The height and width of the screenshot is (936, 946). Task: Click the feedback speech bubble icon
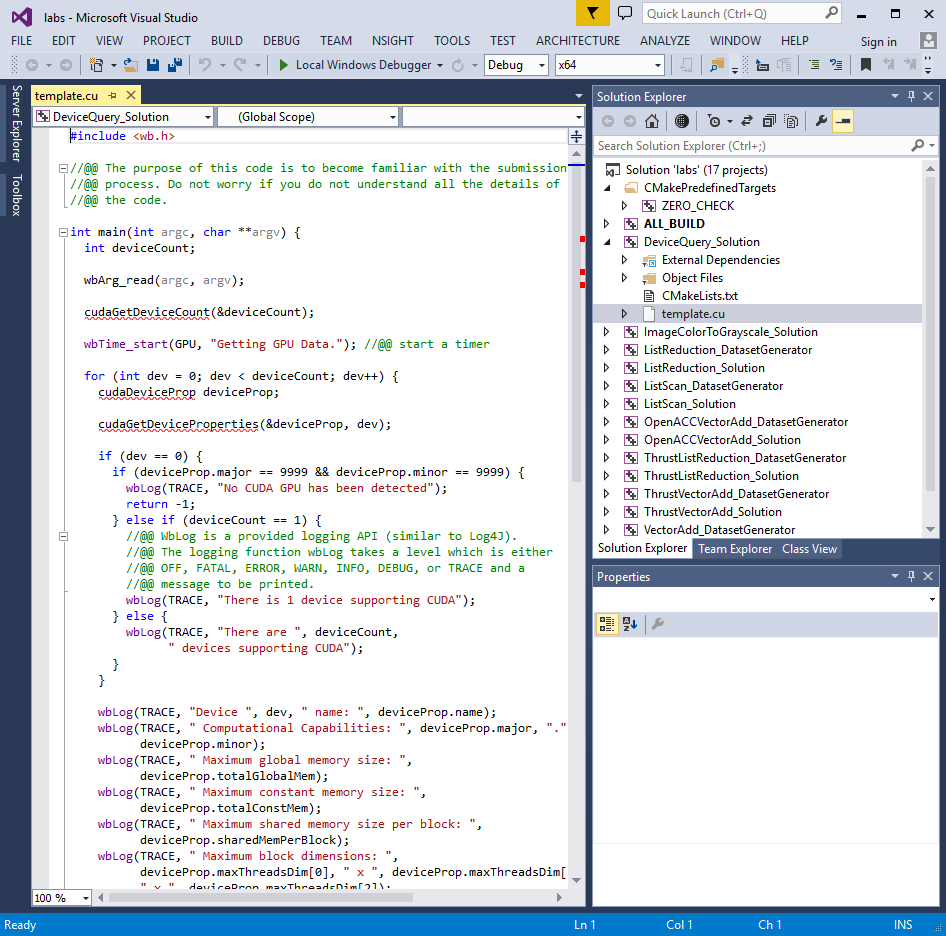click(x=625, y=14)
